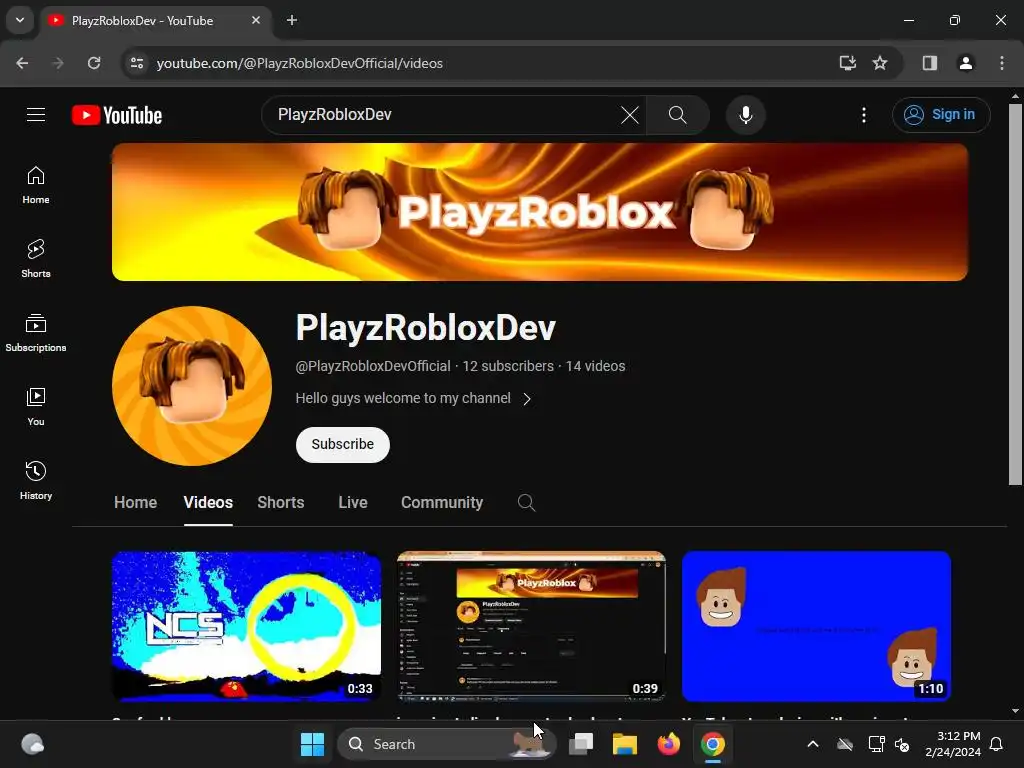This screenshot has height=768, width=1024.
Task: Click the channel avatar picture
Action: pyautogui.click(x=192, y=386)
